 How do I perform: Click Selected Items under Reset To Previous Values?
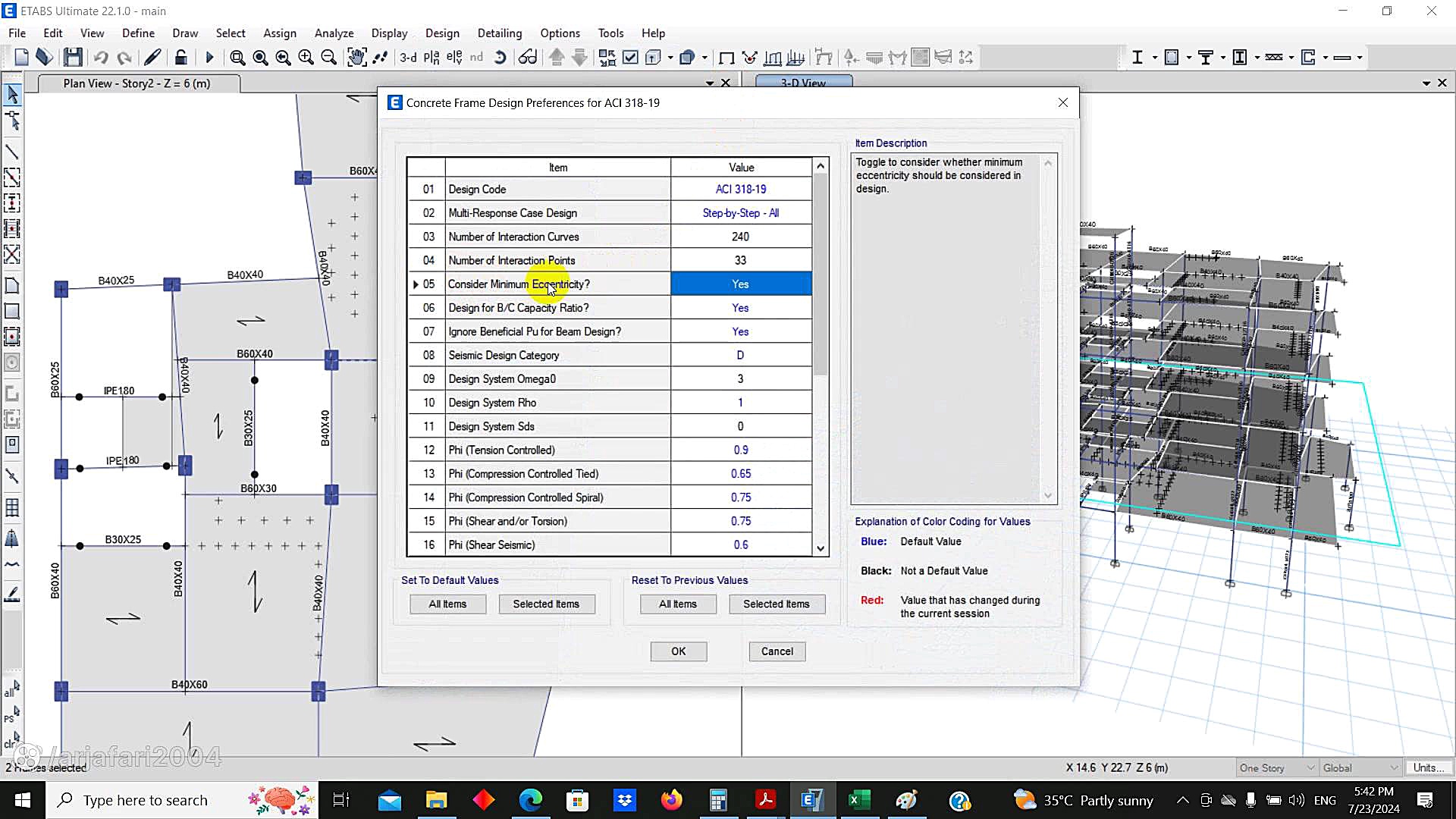click(x=777, y=604)
